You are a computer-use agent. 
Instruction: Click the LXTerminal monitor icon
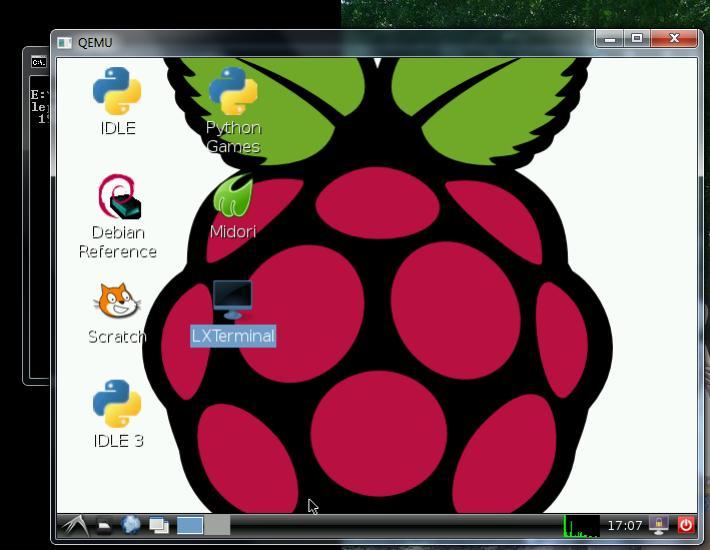(232, 300)
